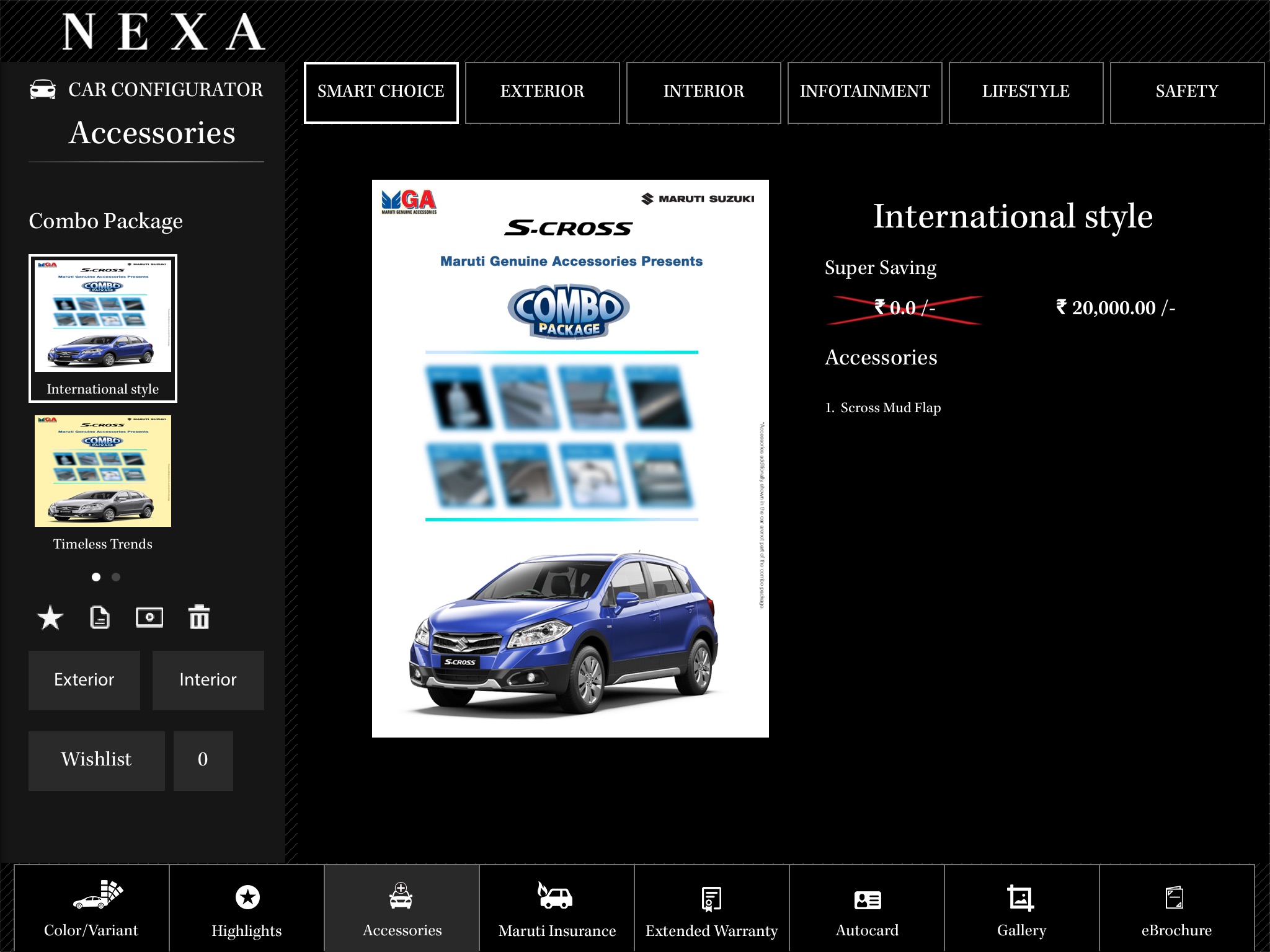Open Maruti Insurance section
This screenshot has width=1270, height=952.
tap(557, 909)
